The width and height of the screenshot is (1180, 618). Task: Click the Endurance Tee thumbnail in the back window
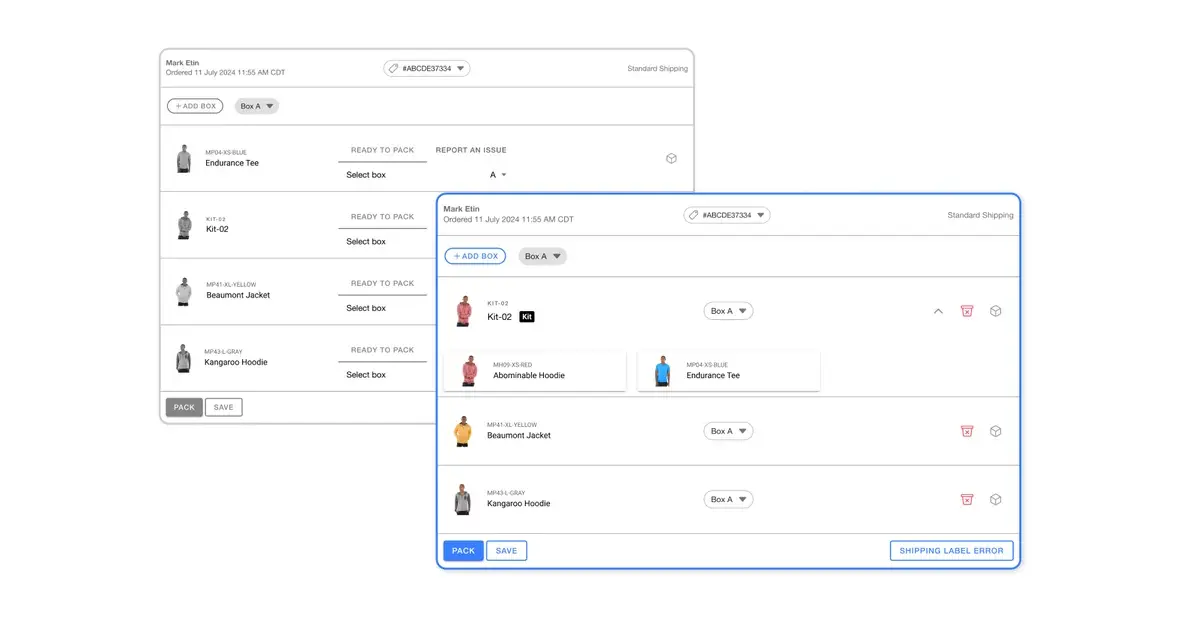pyautogui.click(x=184, y=159)
